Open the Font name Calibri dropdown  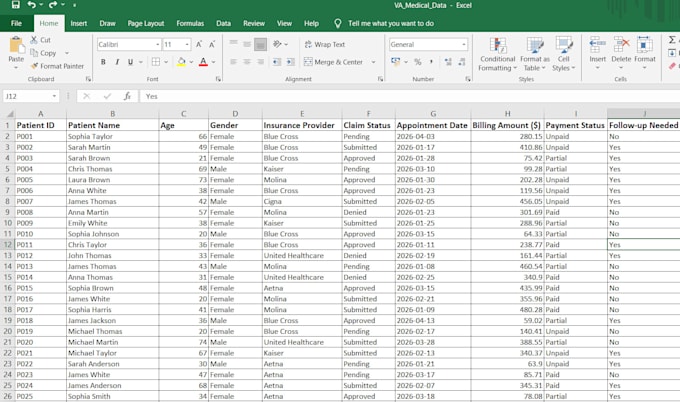click(157, 44)
